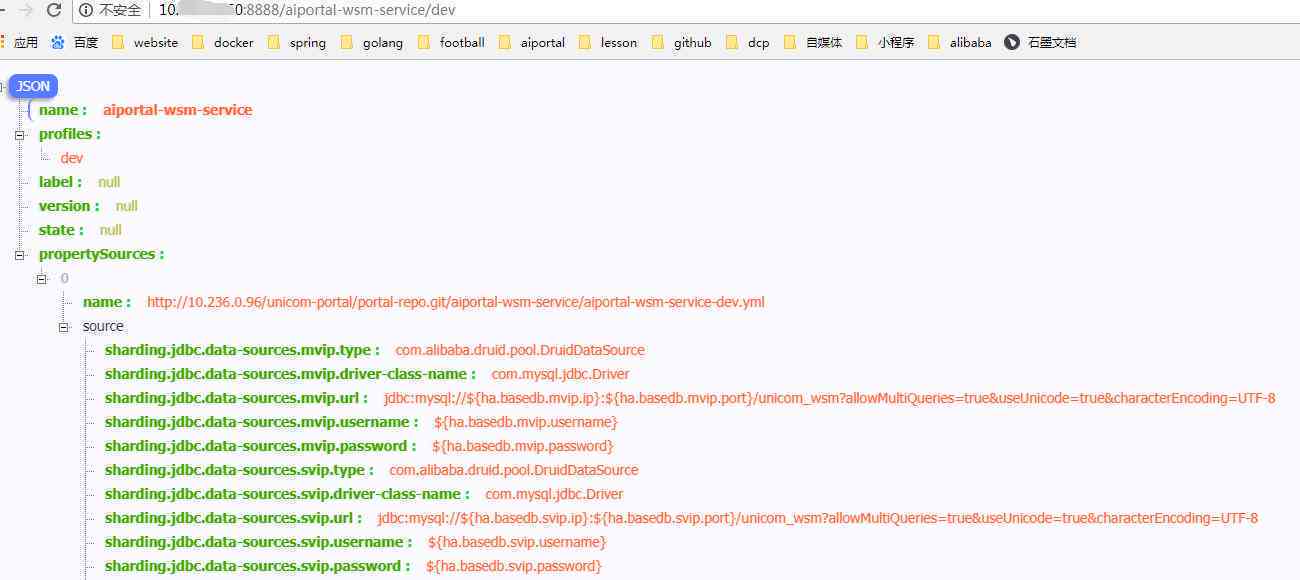Select the svip.type key
1300x580 pixels.
239,470
